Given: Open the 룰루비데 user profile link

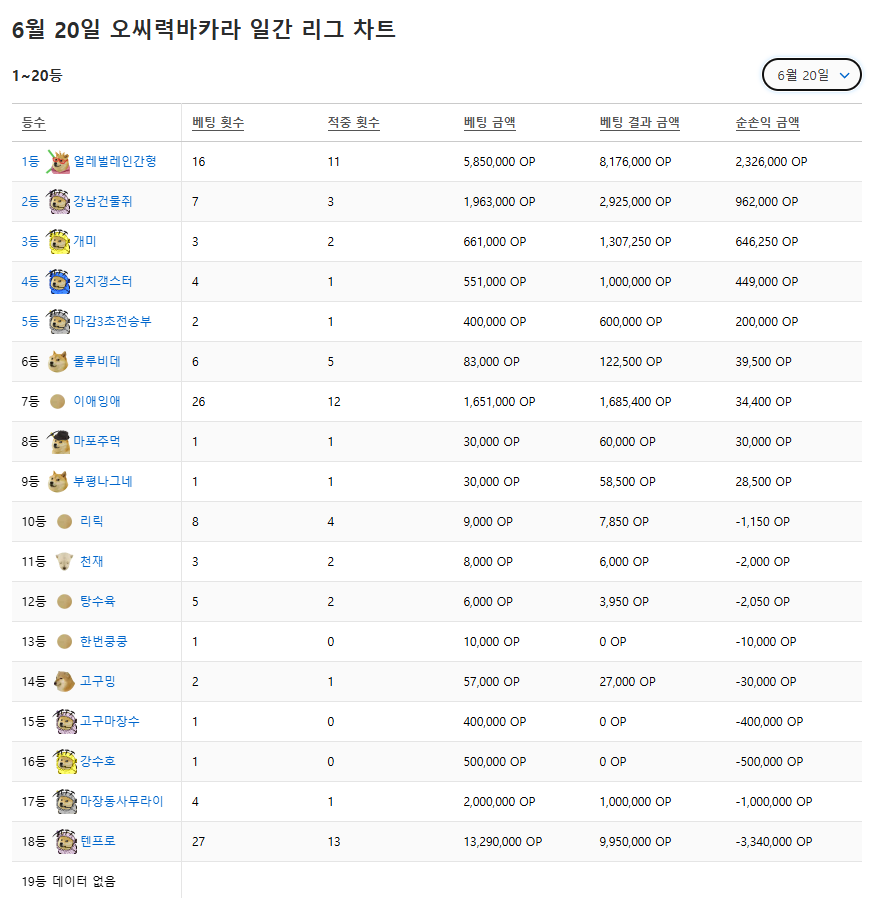Looking at the screenshot, I should click(x=97, y=361).
